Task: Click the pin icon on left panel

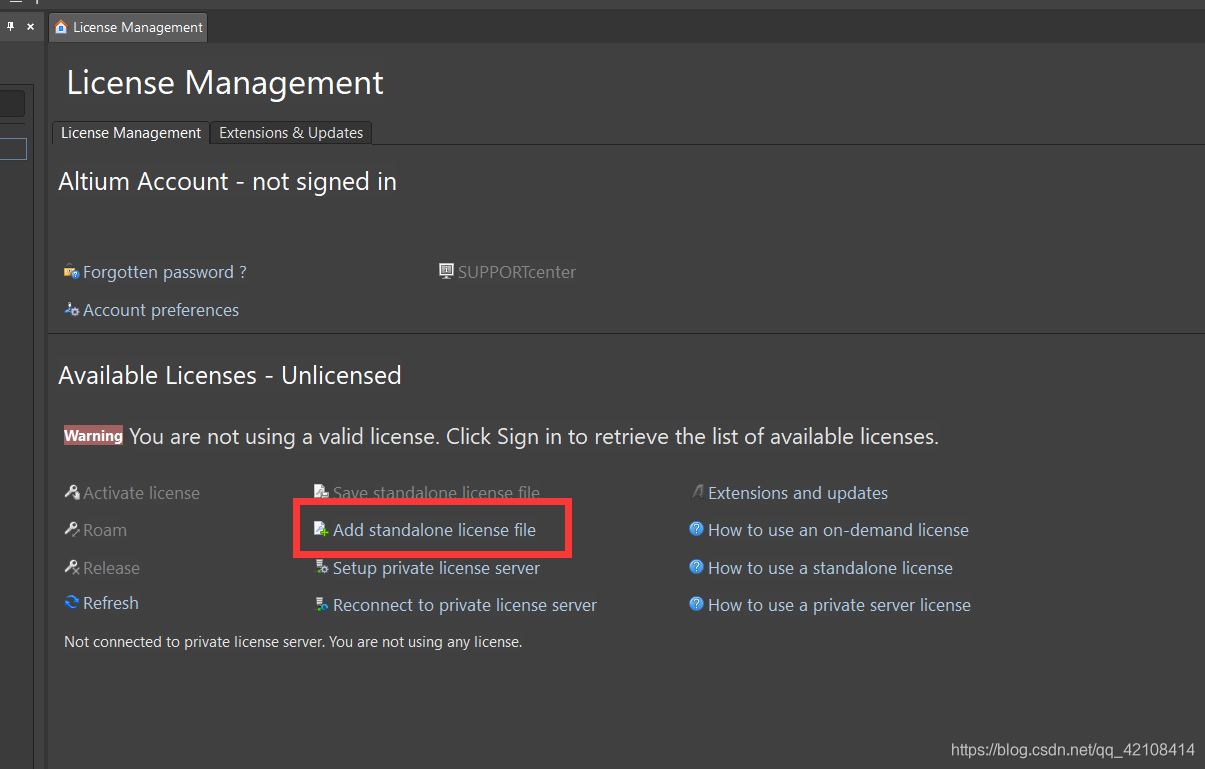Action: [11, 27]
